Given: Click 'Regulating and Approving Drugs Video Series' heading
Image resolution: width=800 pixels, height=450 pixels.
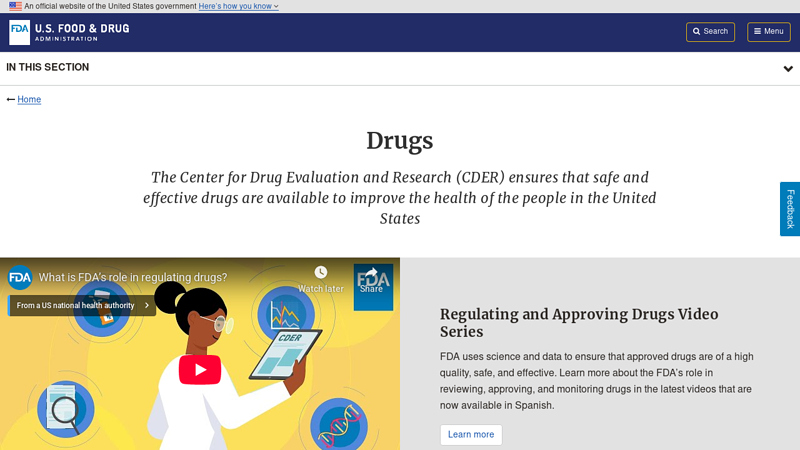Looking at the screenshot, I should coord(579,322).
